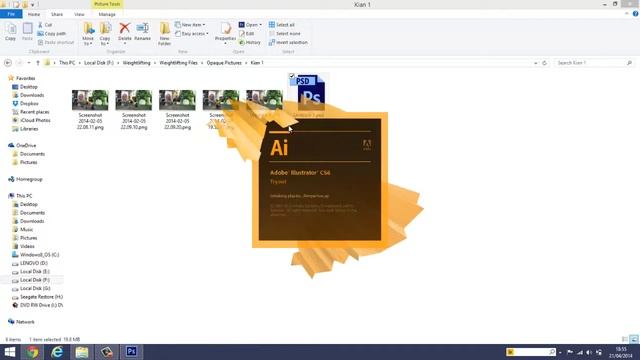Switch to the Share ribbon tab

[57, 14]
